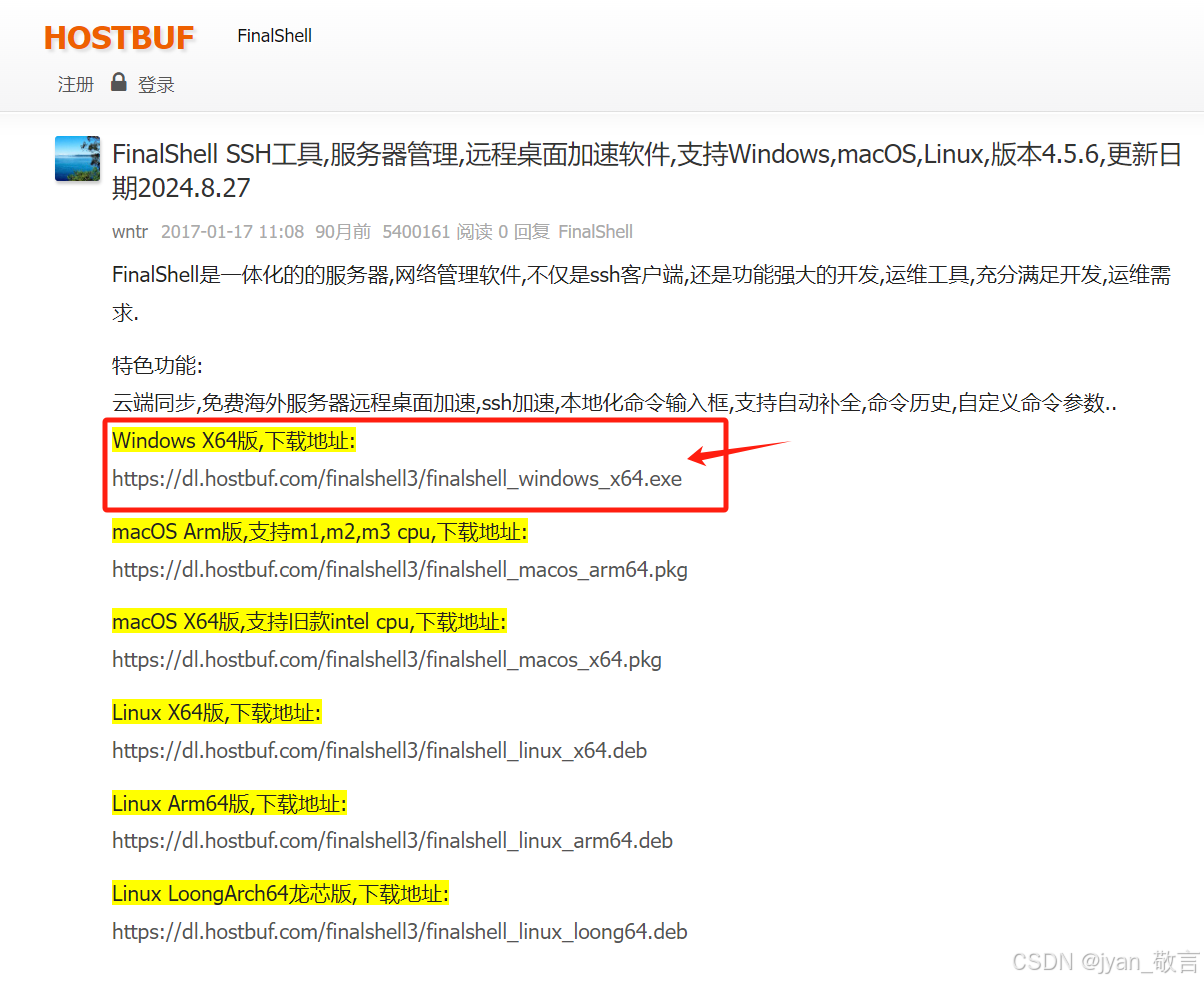The width and height of the screenshot is (1204, 981).
Task: Open author profile wntr
Action: click(130, 232)
